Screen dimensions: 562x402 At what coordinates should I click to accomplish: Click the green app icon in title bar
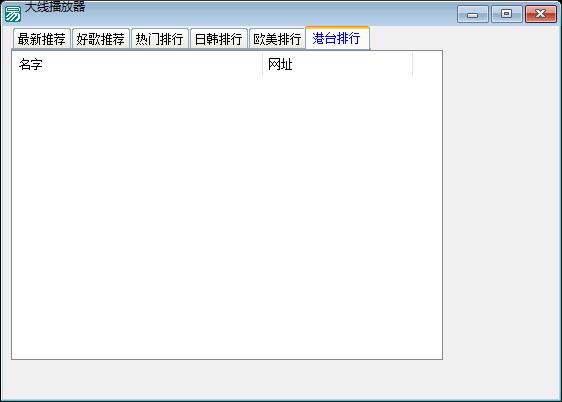tap(13, 14)
